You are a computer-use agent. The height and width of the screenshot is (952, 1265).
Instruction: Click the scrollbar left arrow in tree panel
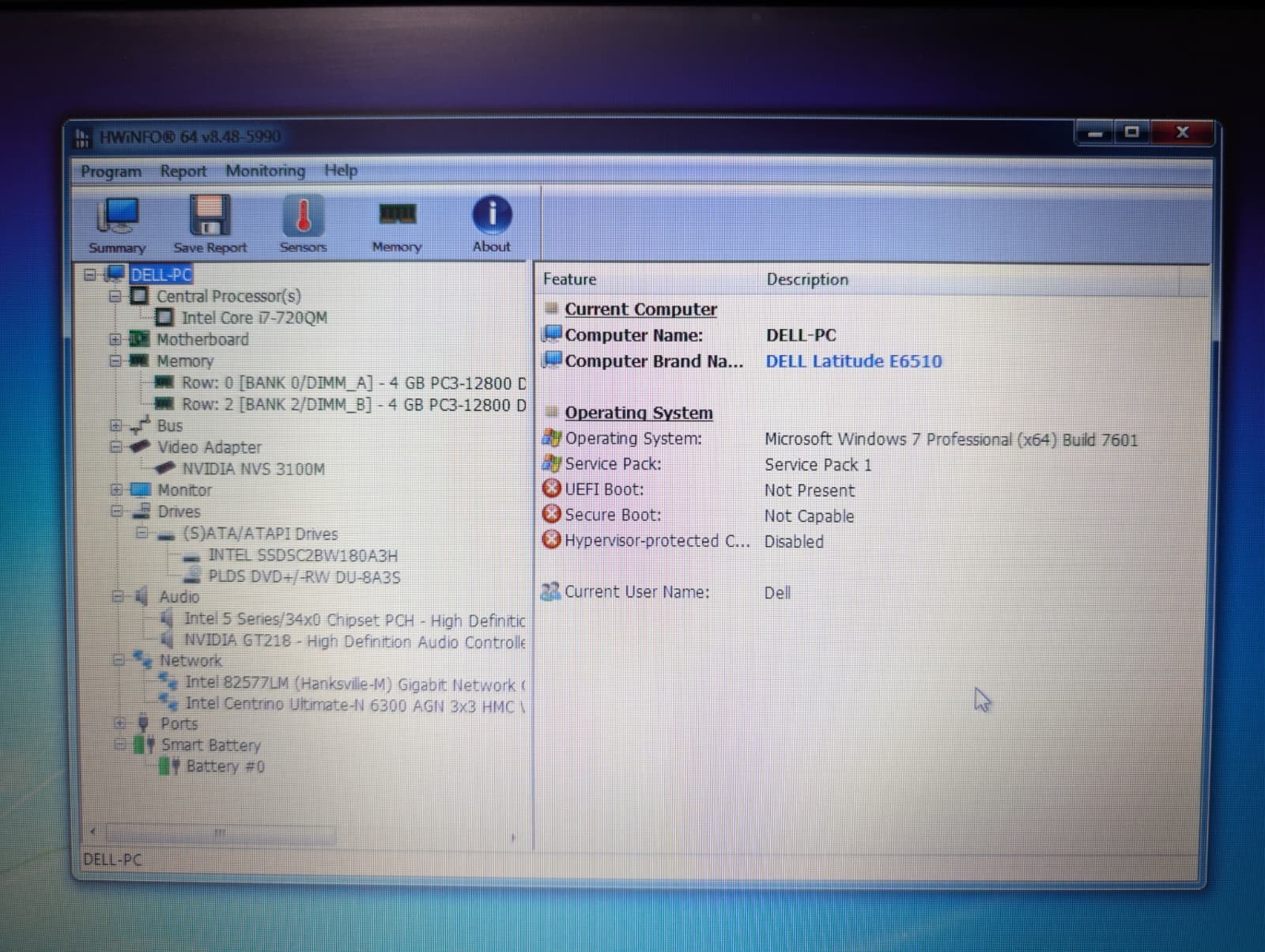point(93,832)
